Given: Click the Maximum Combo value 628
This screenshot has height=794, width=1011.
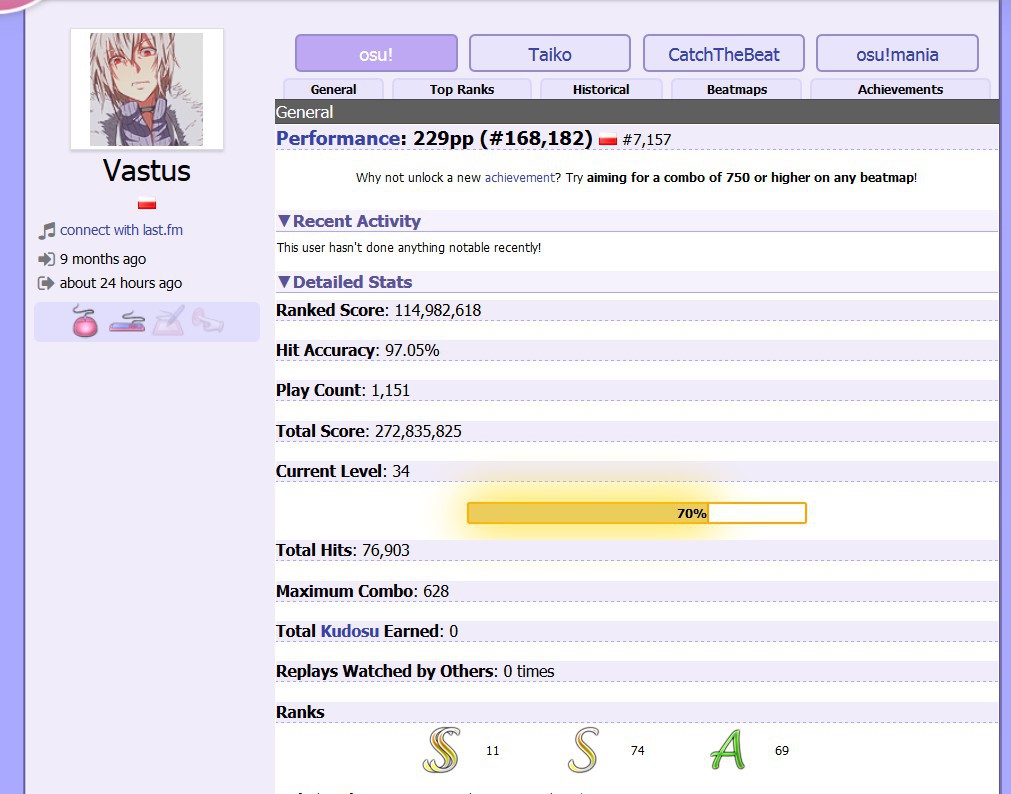Looking at the screenshot, I should coord(436,591).
